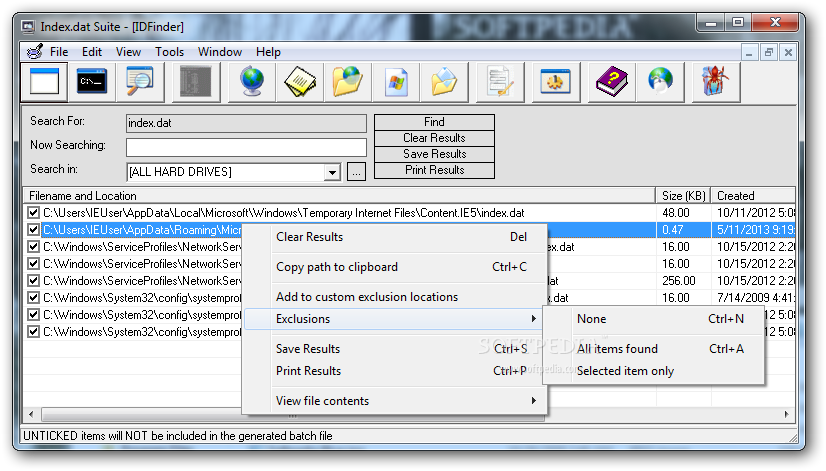Screen dimensions: 826x471
Task: Click the folder with globe toolbar icon
Action: click(348, 82)
